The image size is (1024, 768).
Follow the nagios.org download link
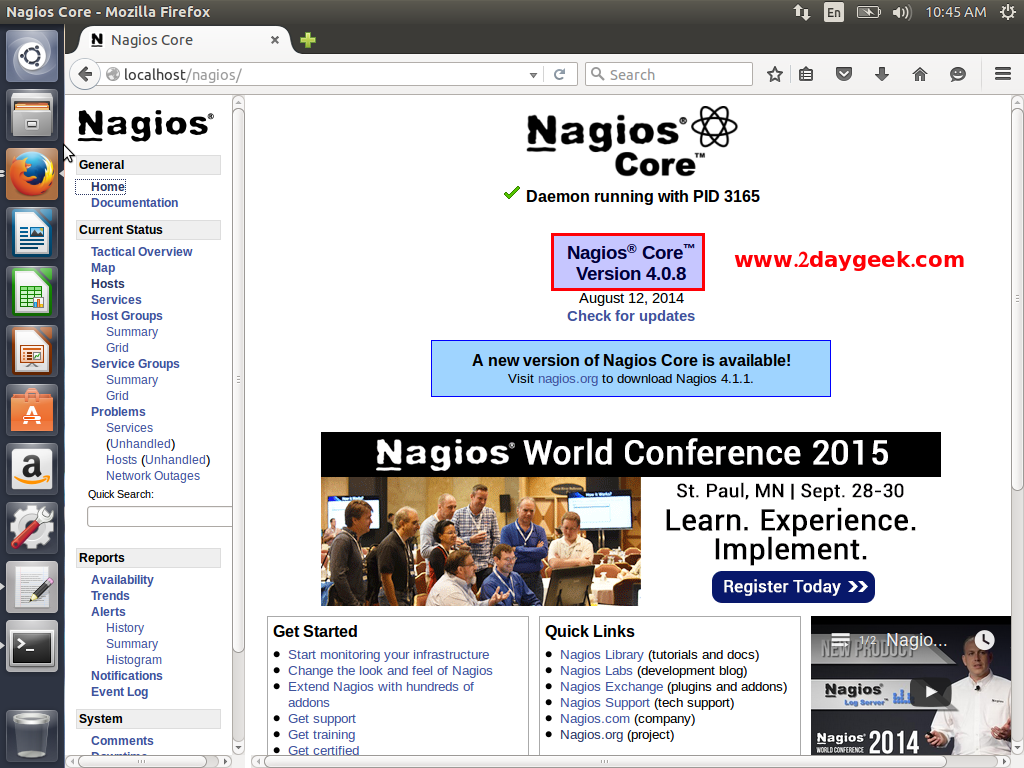pos(568,379)
